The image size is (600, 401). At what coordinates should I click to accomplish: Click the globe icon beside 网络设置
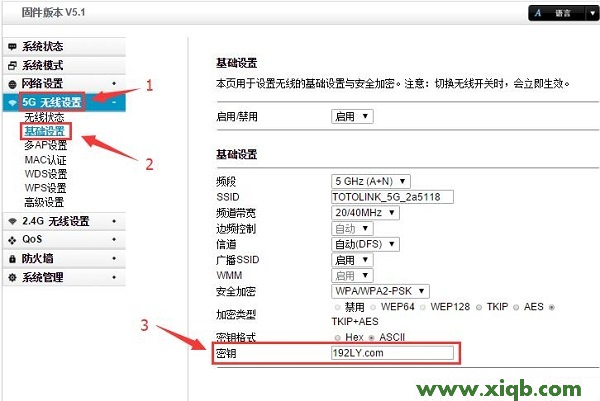pyautogui.click(x=12, y=84)
